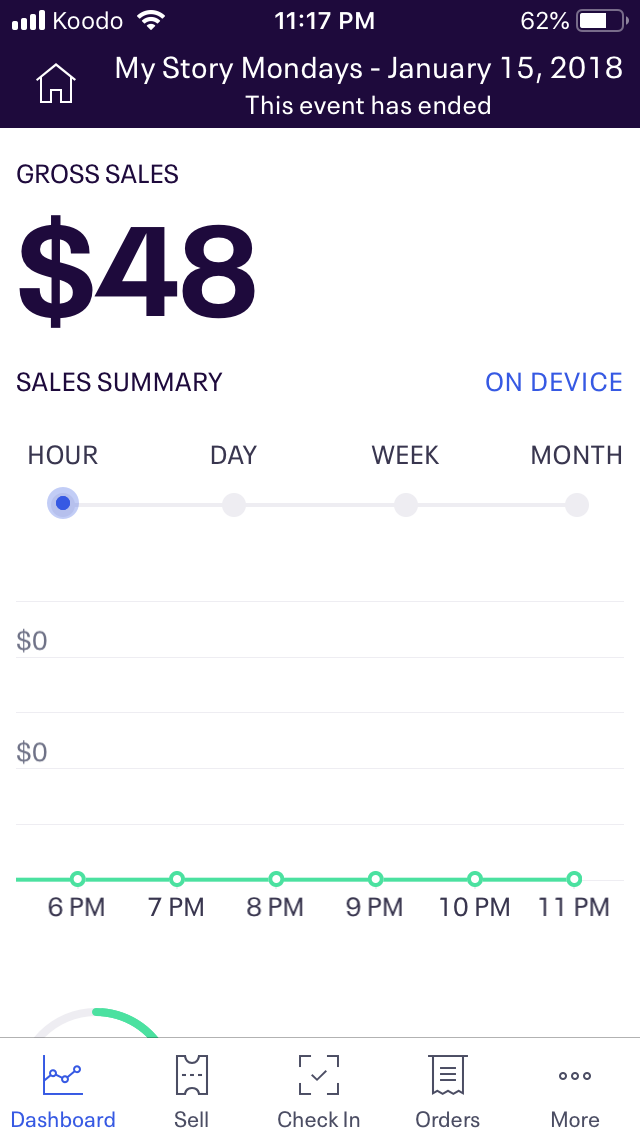Open the More three-dots icon
Image resolution: width=640 pixels, height=1136 pixels.
(575, 1076)
